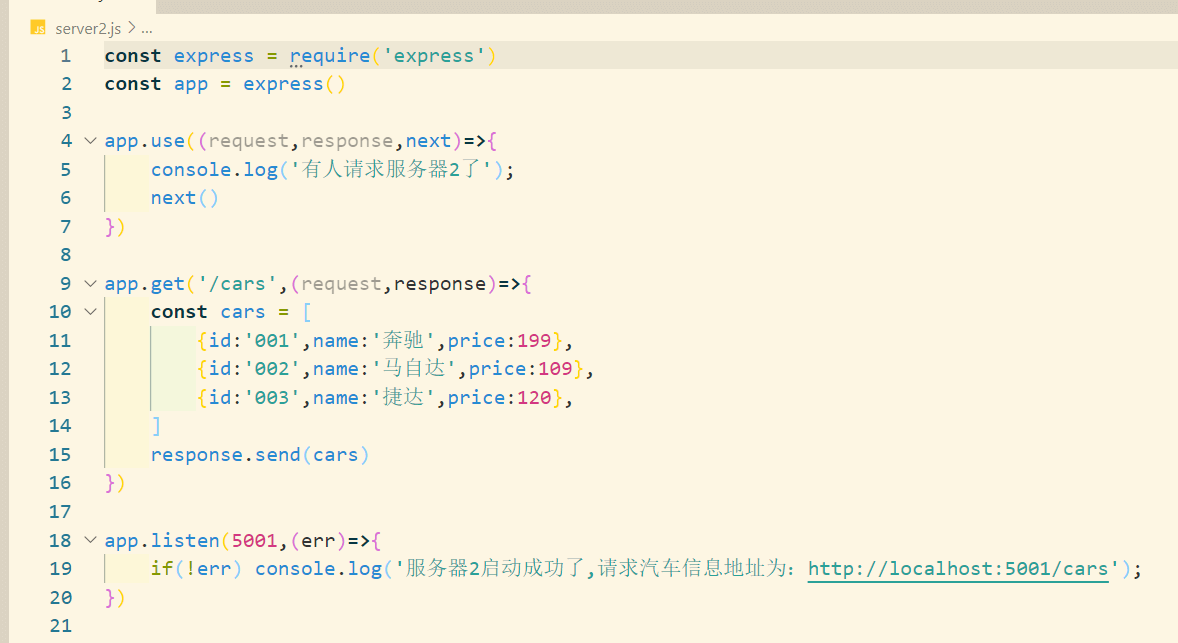This screenshot has width=1178, height=643.
Task: Click the express() call on line 2
Action: [294, 84]
